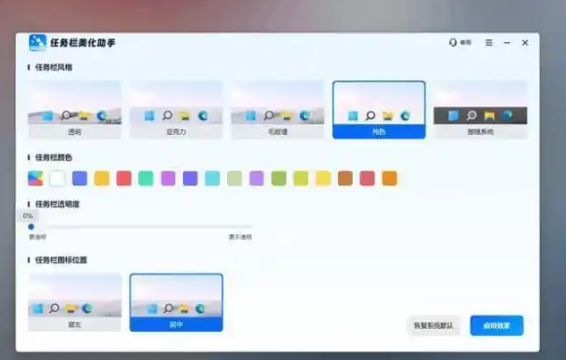This screenshot has height=360, width=566.
Task: Choose the 亚克力 taskbar style card
Action: pos(176,110)
